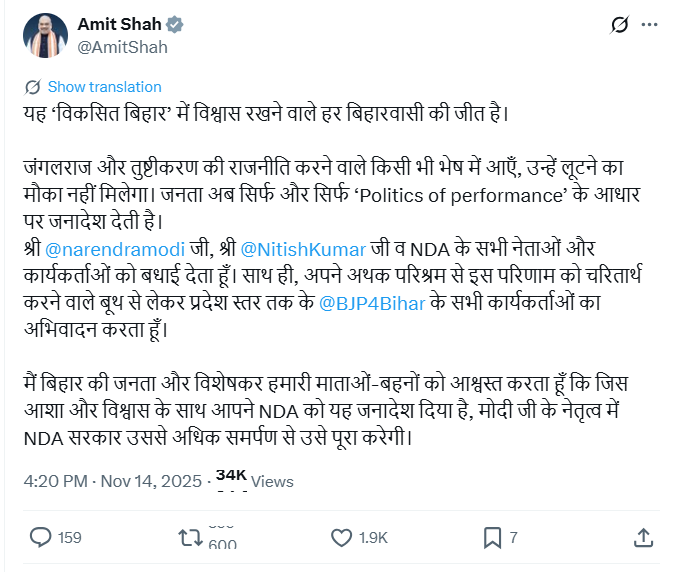Screen dimensions: 676x572
Task: Toggle the bookmark icon
Action: tap(491, 538)
